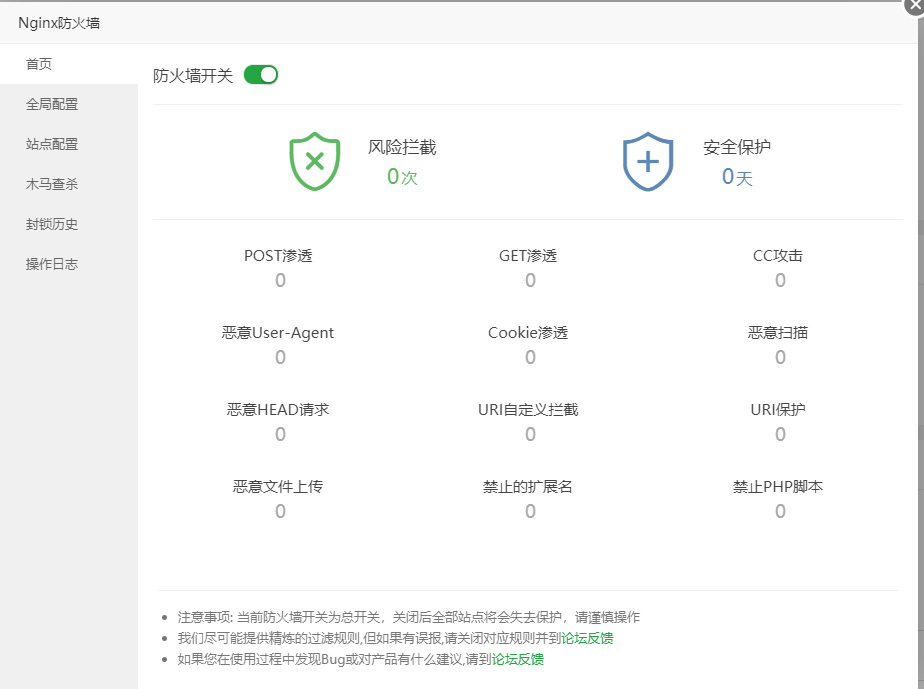This screenshot has width=924, height=689.
Task: Click the URI保护 label
Action: [778, 410]
